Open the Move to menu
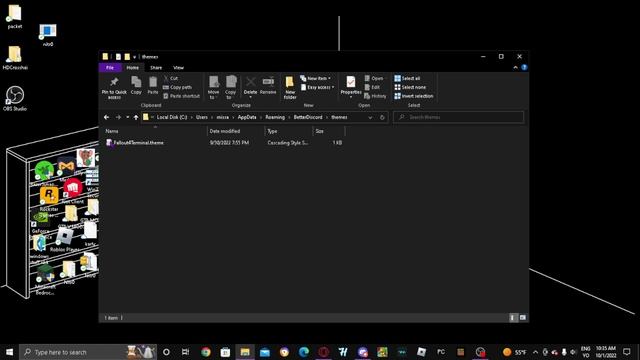The image size is (640, 360). 213,87
